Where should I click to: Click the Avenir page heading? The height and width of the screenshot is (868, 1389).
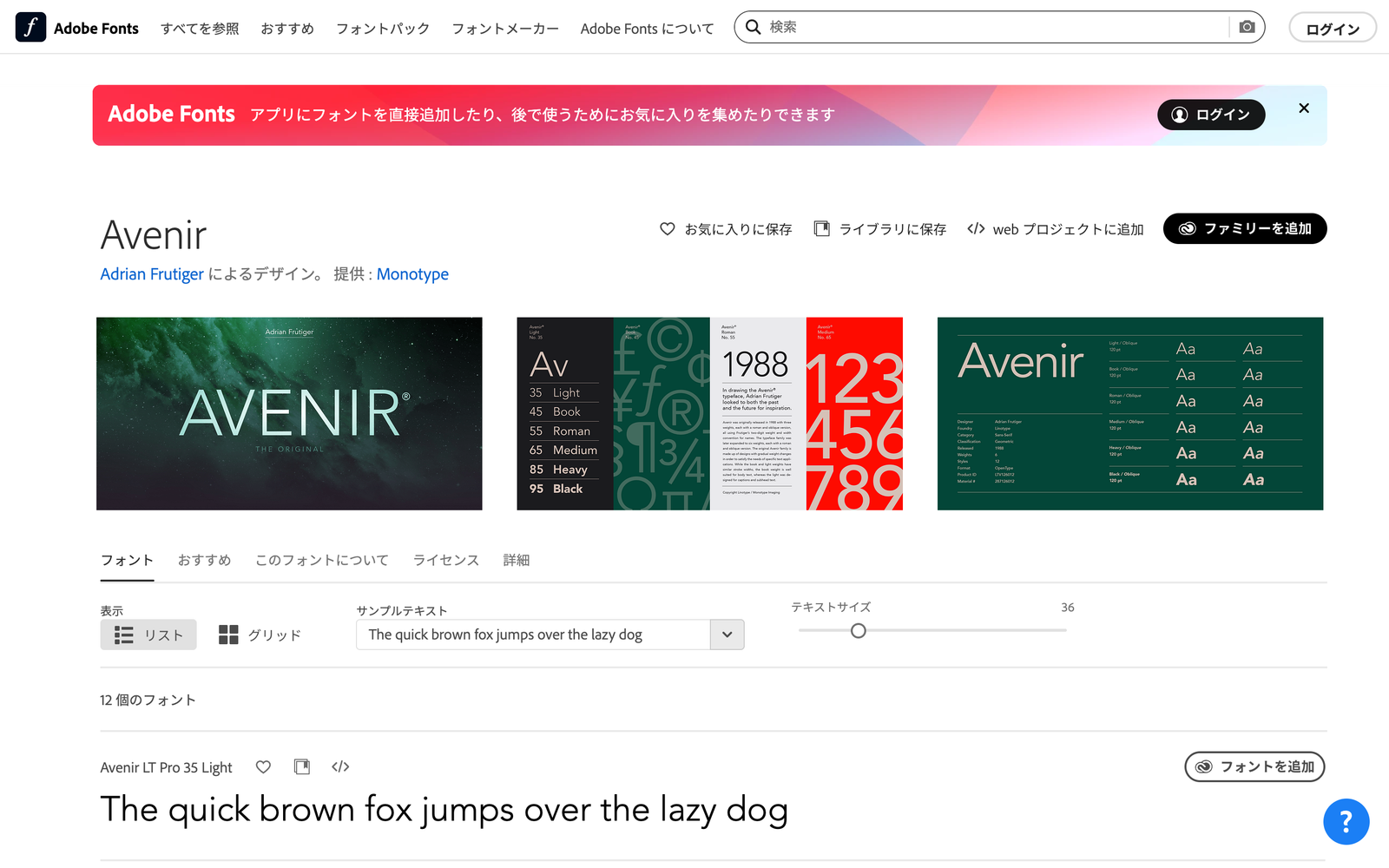[154, 235]
